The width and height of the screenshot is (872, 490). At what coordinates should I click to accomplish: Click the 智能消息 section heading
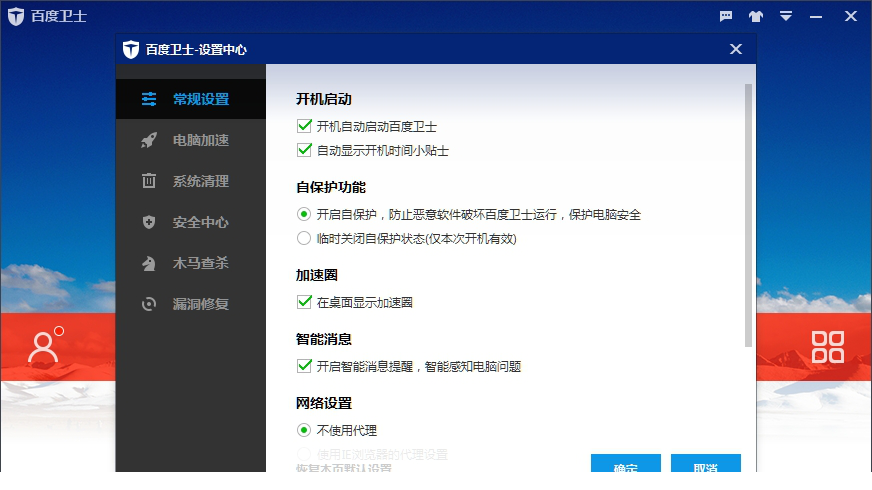(324, 339)
